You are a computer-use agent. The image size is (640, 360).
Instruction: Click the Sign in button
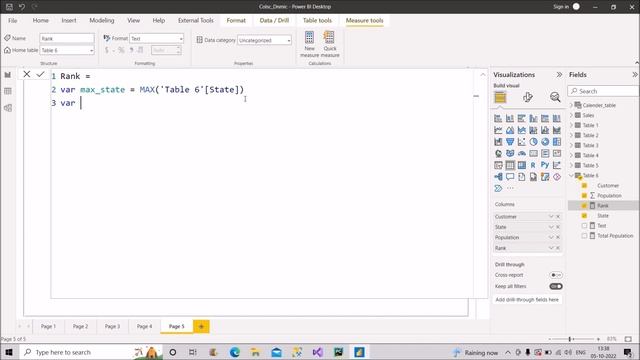click(560, 7)
